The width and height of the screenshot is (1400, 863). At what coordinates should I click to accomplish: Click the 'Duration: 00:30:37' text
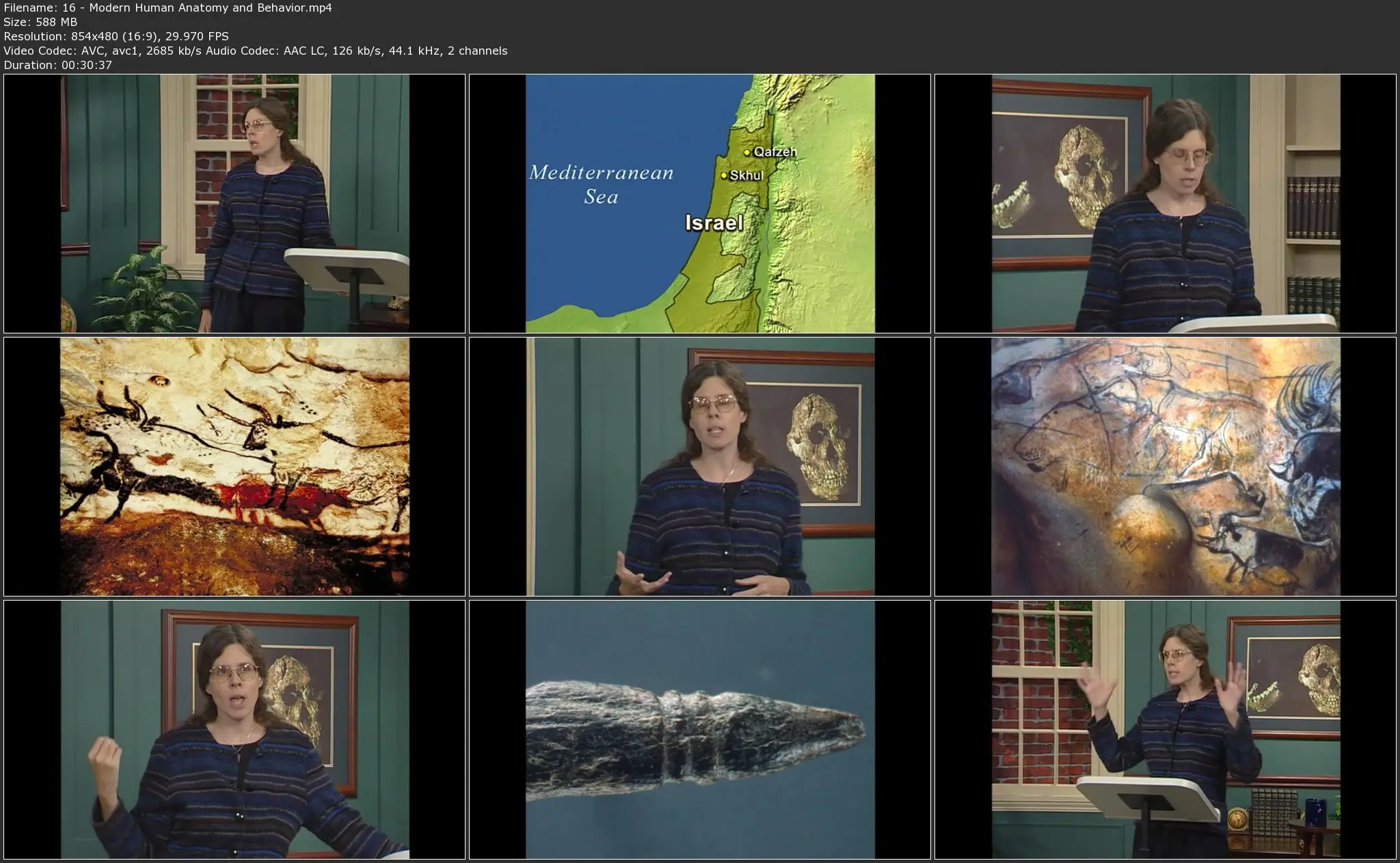(58, 65)
